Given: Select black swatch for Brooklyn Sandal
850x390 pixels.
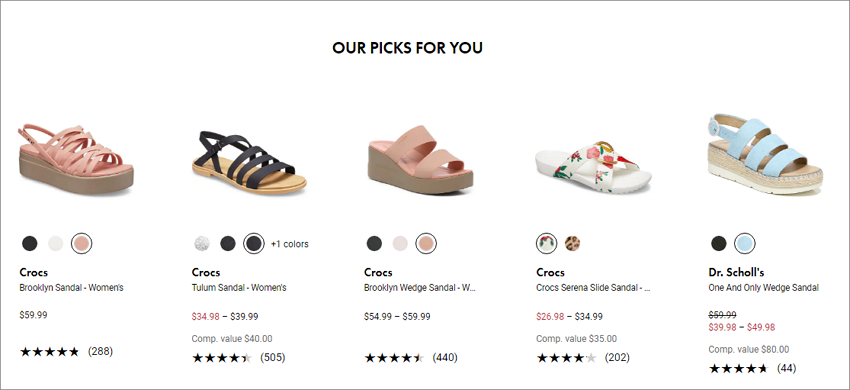Looking at the screenshot, I should pos(30,244).
